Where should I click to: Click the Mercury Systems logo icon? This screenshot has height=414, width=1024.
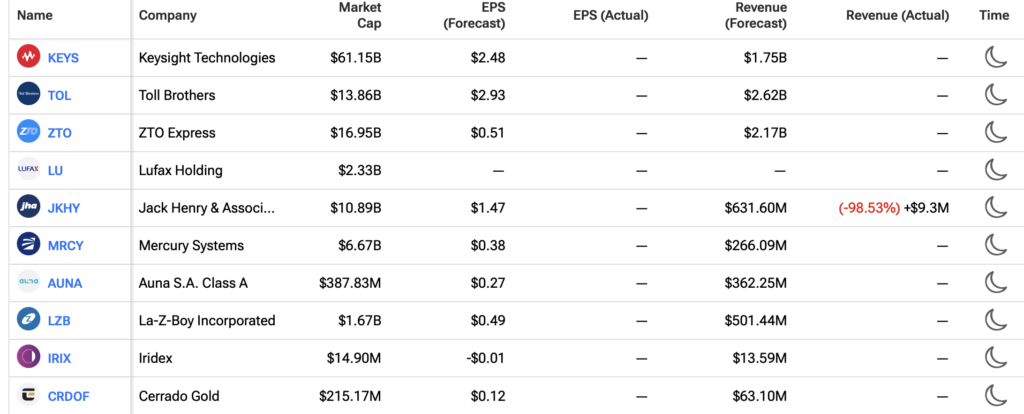click(28, 246)
